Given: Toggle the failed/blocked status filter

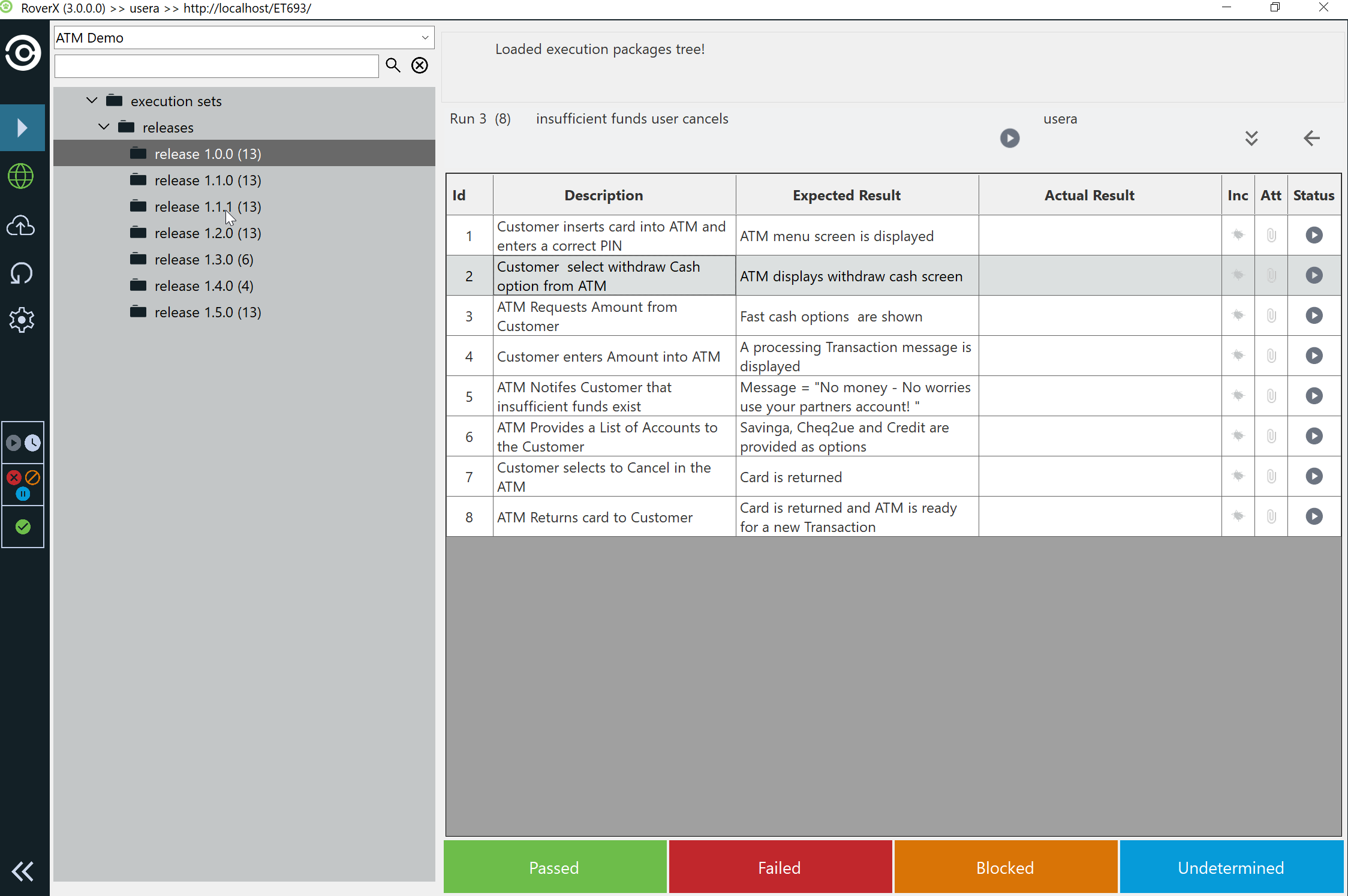Looking at the screenshot, I should [x=23, y=485].
